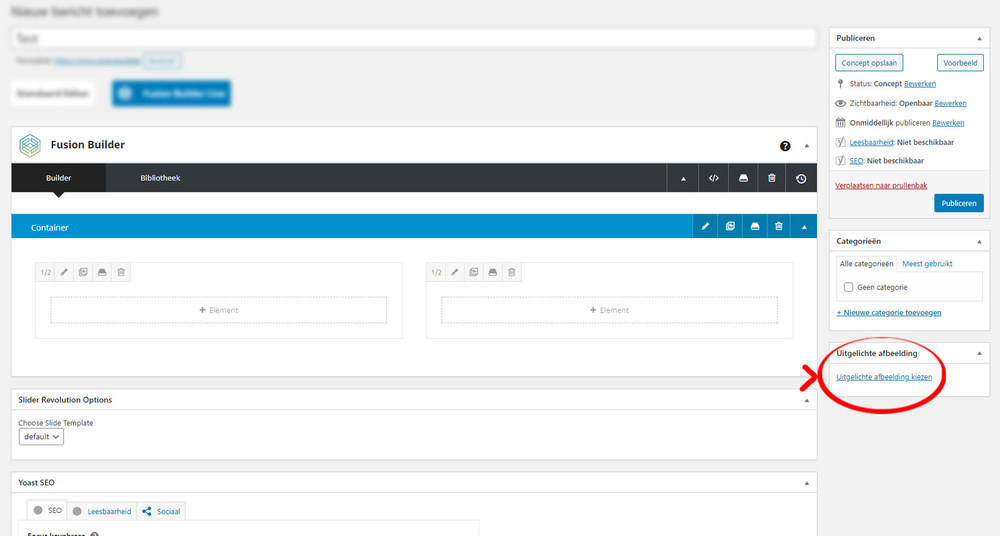Collapse the Container with its arrow
The image size is (1000, 536).
(x=804, y=227)
